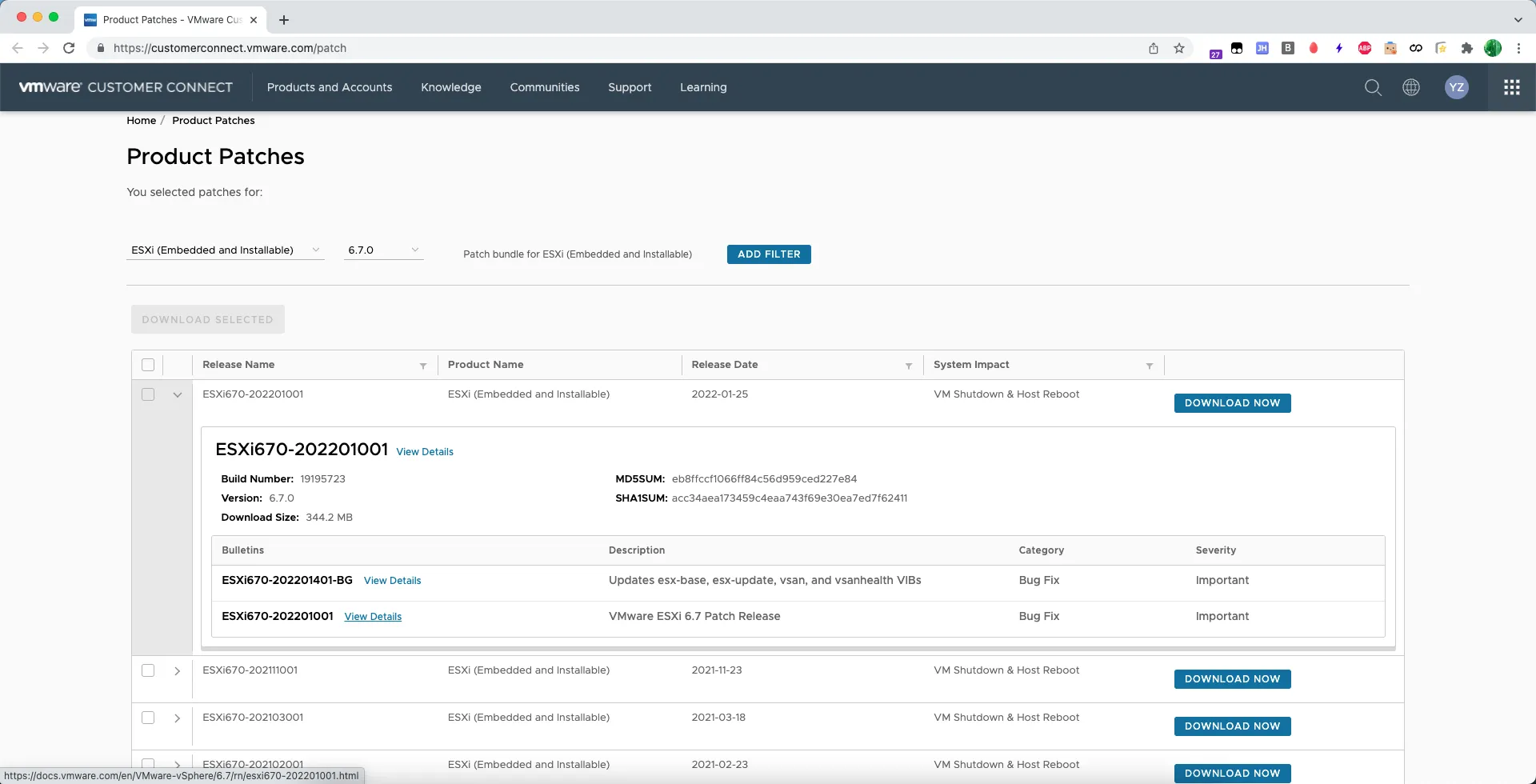
Task: Open a new browser tab with plus
Action: [284, 20]
